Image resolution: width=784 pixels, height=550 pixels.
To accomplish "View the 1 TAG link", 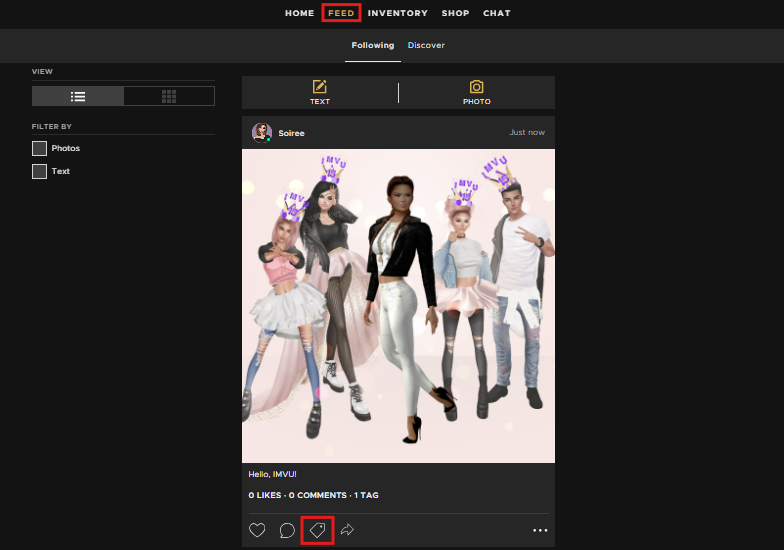I will pos(366,495).
